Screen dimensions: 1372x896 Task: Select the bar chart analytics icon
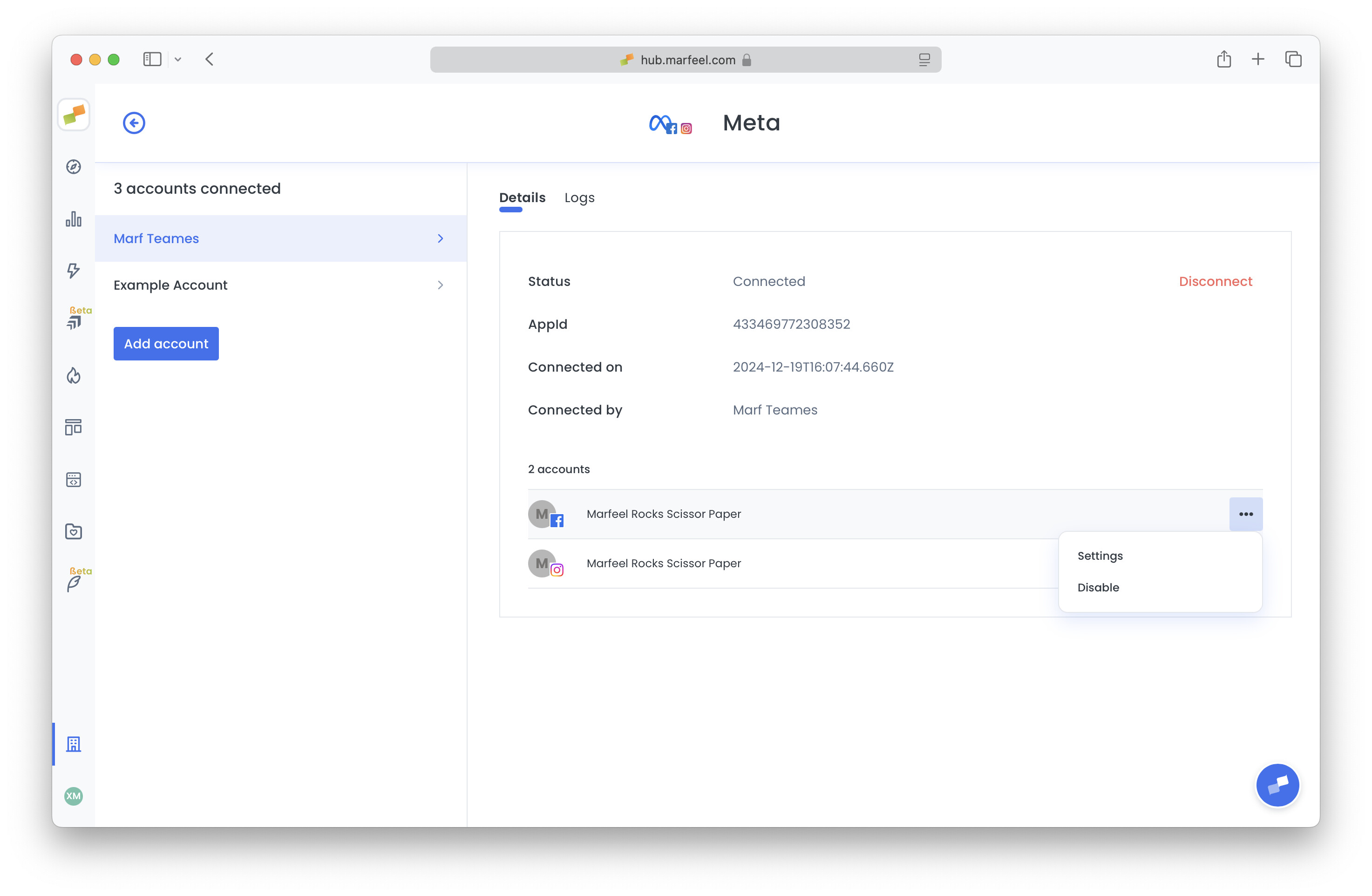[73, 220]
